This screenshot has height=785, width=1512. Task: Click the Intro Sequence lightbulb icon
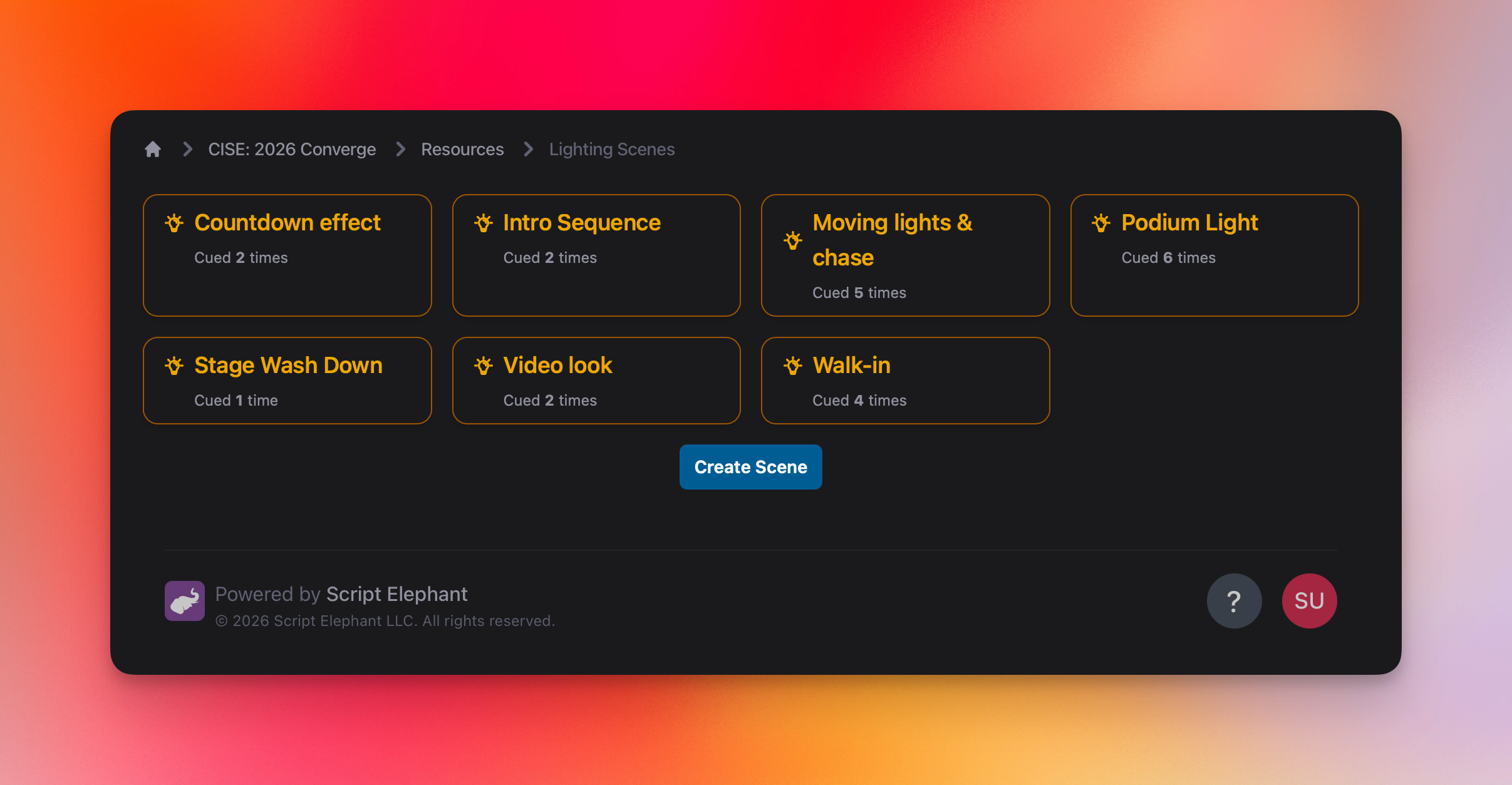pyautogui.click(x=484, y=223)
